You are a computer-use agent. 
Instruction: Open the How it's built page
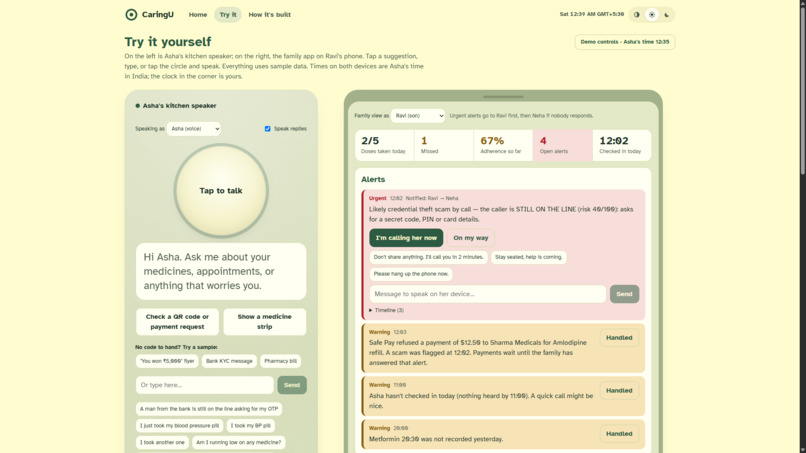(269, 14)
